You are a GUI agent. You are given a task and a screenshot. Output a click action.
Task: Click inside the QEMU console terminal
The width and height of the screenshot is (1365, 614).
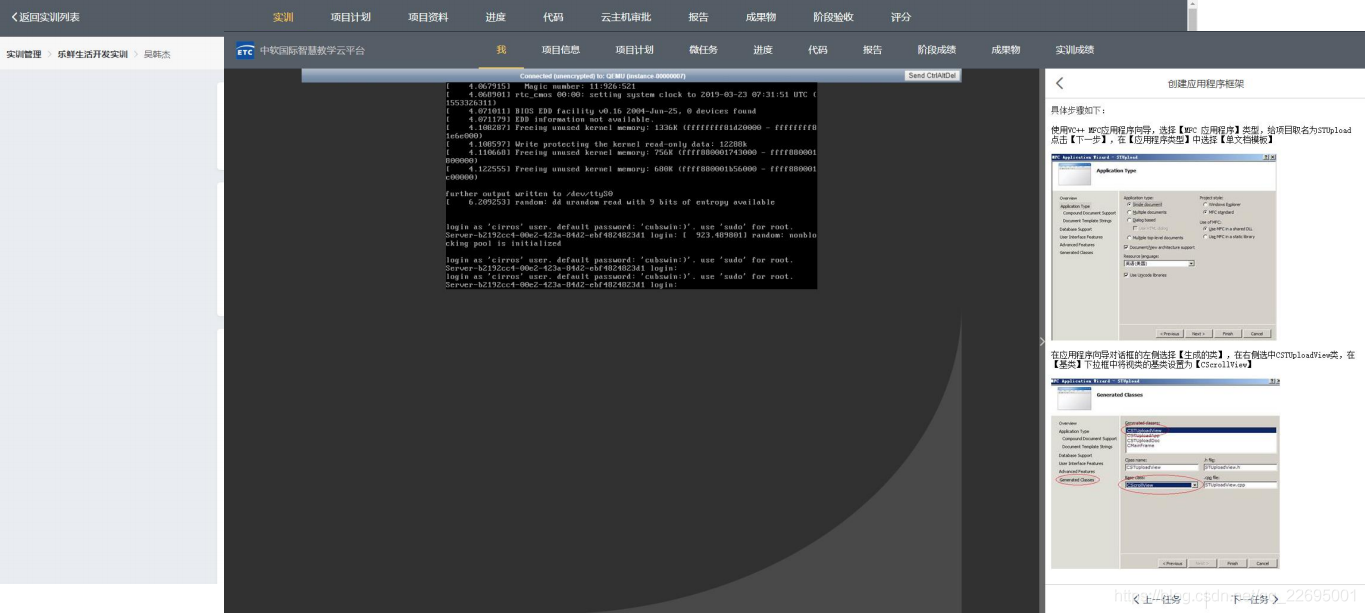[631, 186]
